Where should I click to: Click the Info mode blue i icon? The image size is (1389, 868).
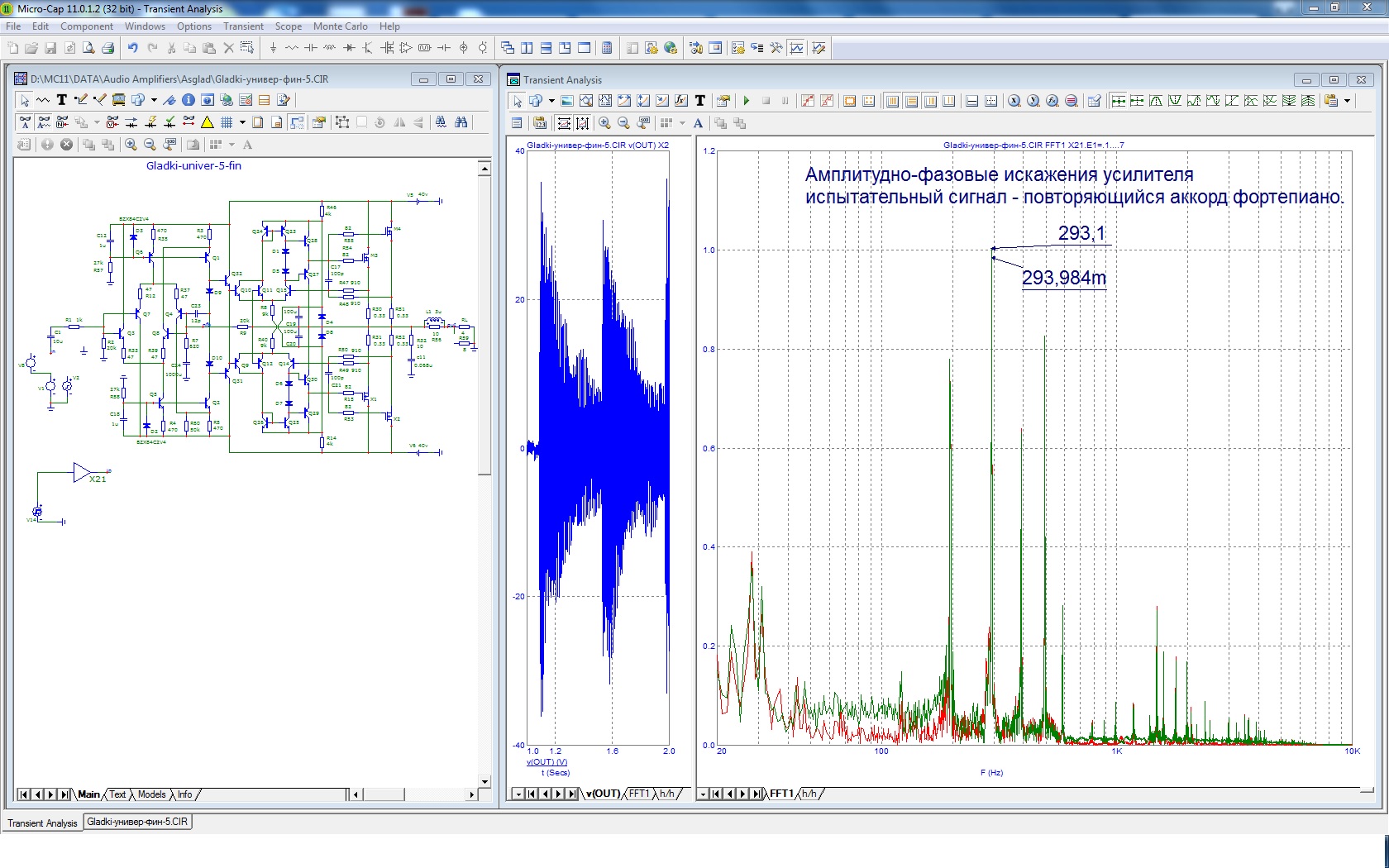click(x=189, y=100)
